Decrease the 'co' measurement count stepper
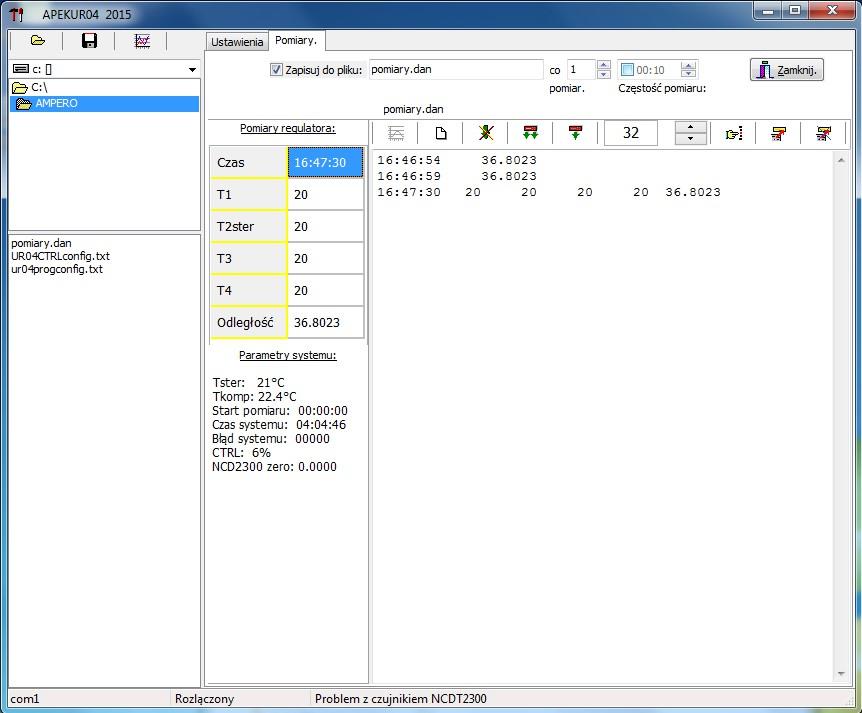 pyautogui.click(x=604, y=74)
